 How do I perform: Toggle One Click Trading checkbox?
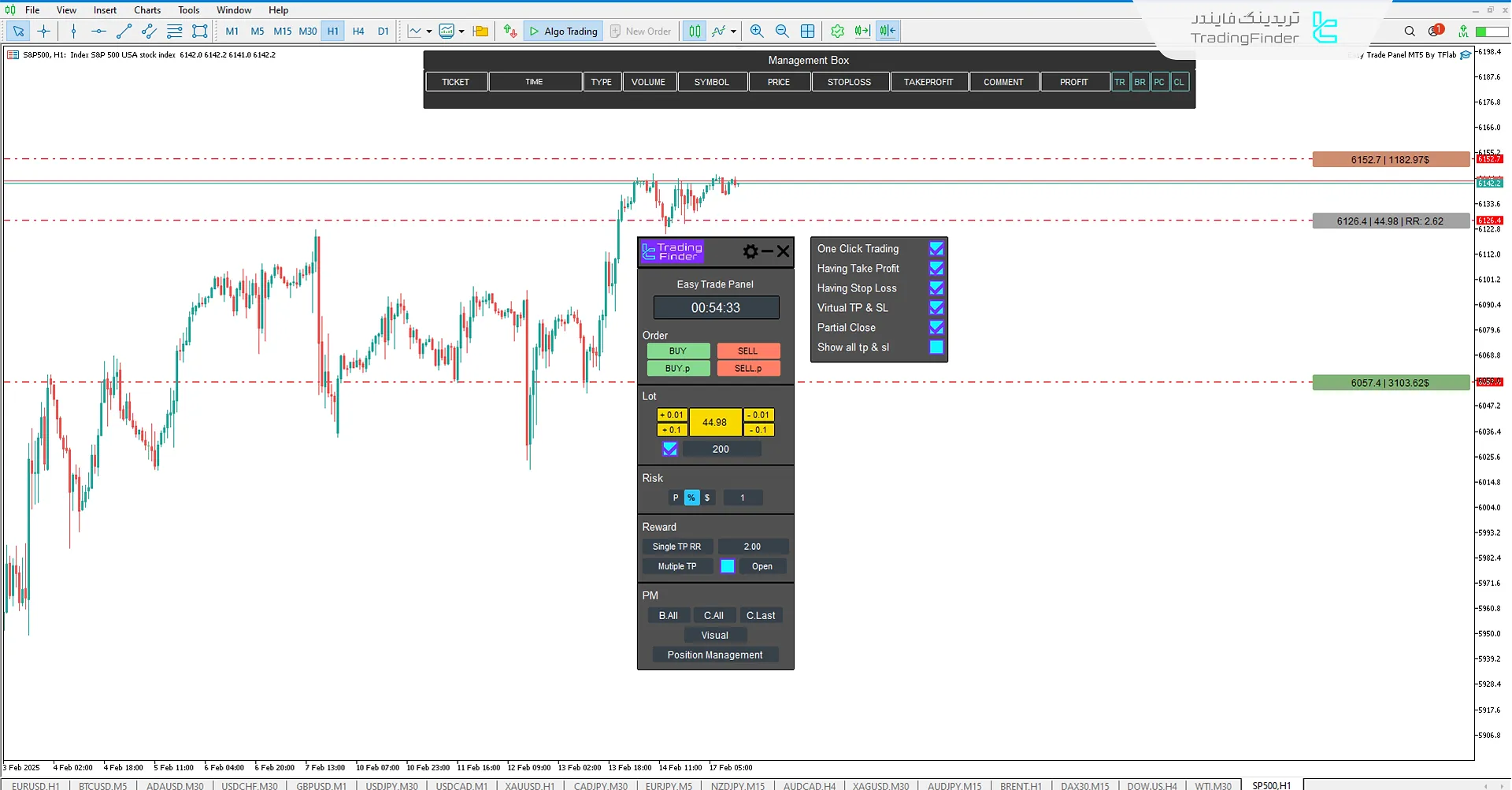[x=936, y=248]
